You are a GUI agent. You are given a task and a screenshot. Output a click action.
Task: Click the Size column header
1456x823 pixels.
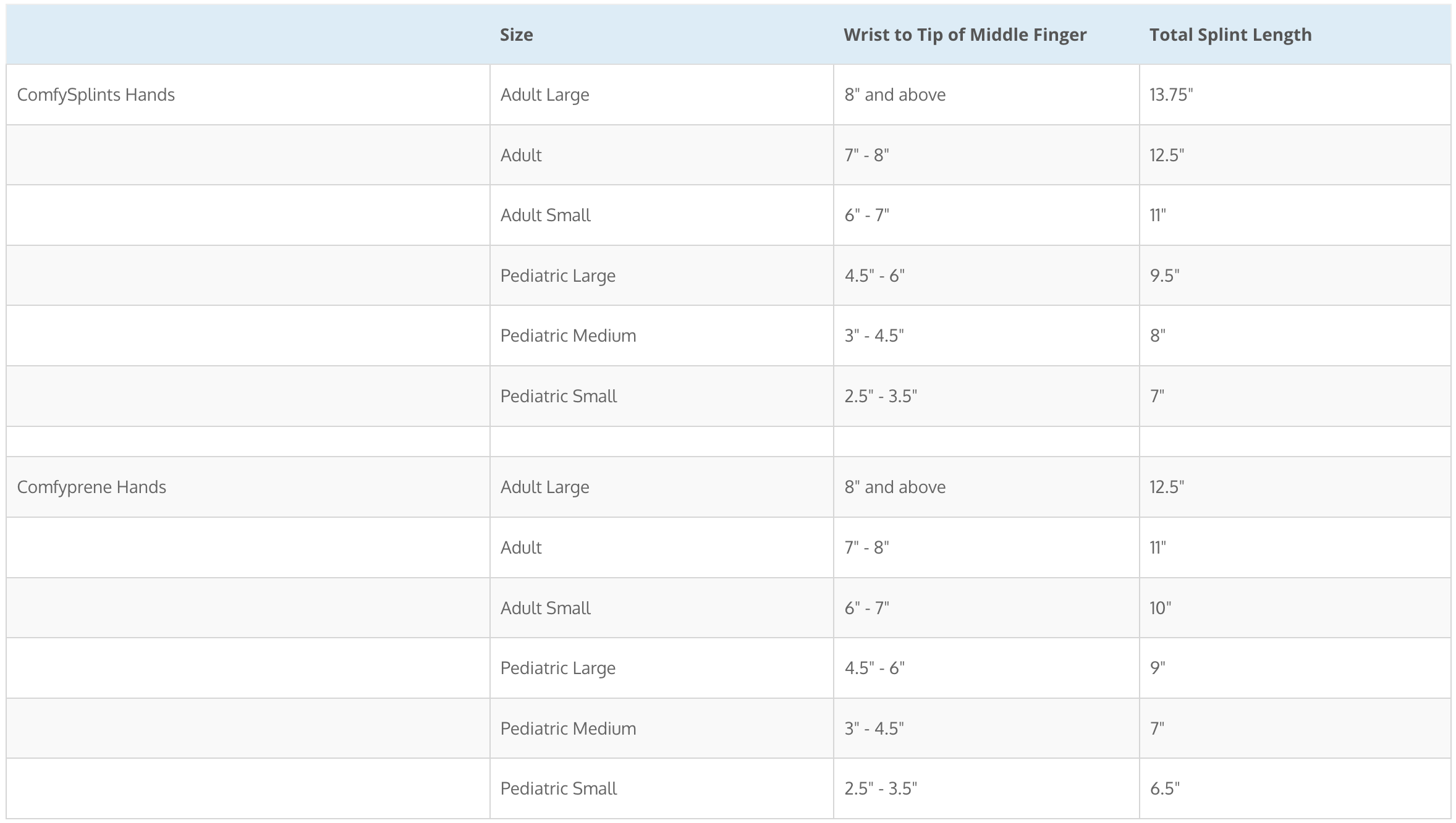point(661,35)
